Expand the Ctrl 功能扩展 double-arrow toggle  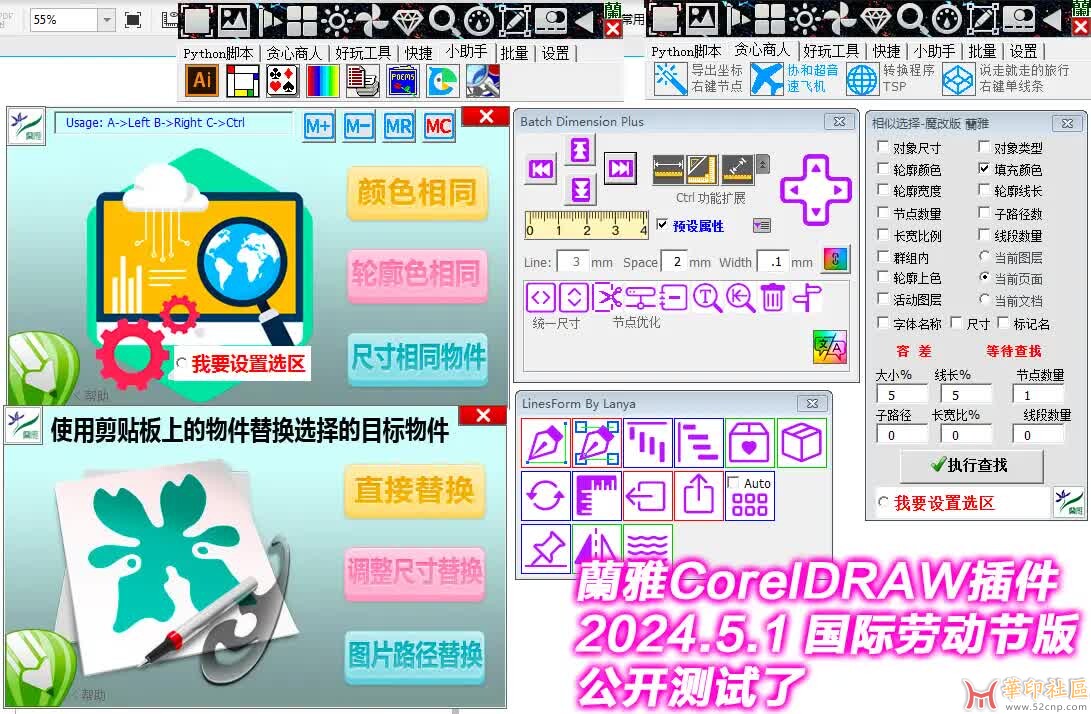coord(763,164)
